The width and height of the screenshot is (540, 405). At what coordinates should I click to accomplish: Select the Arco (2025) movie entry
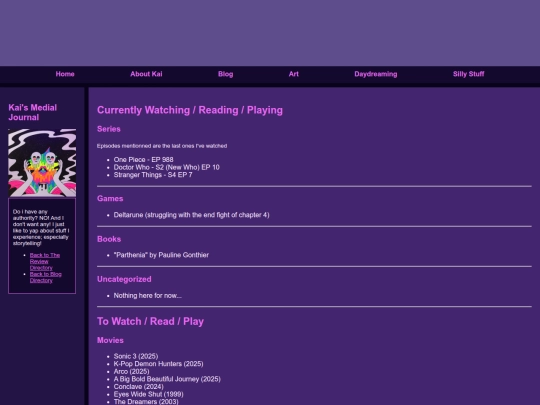point(132,372)
